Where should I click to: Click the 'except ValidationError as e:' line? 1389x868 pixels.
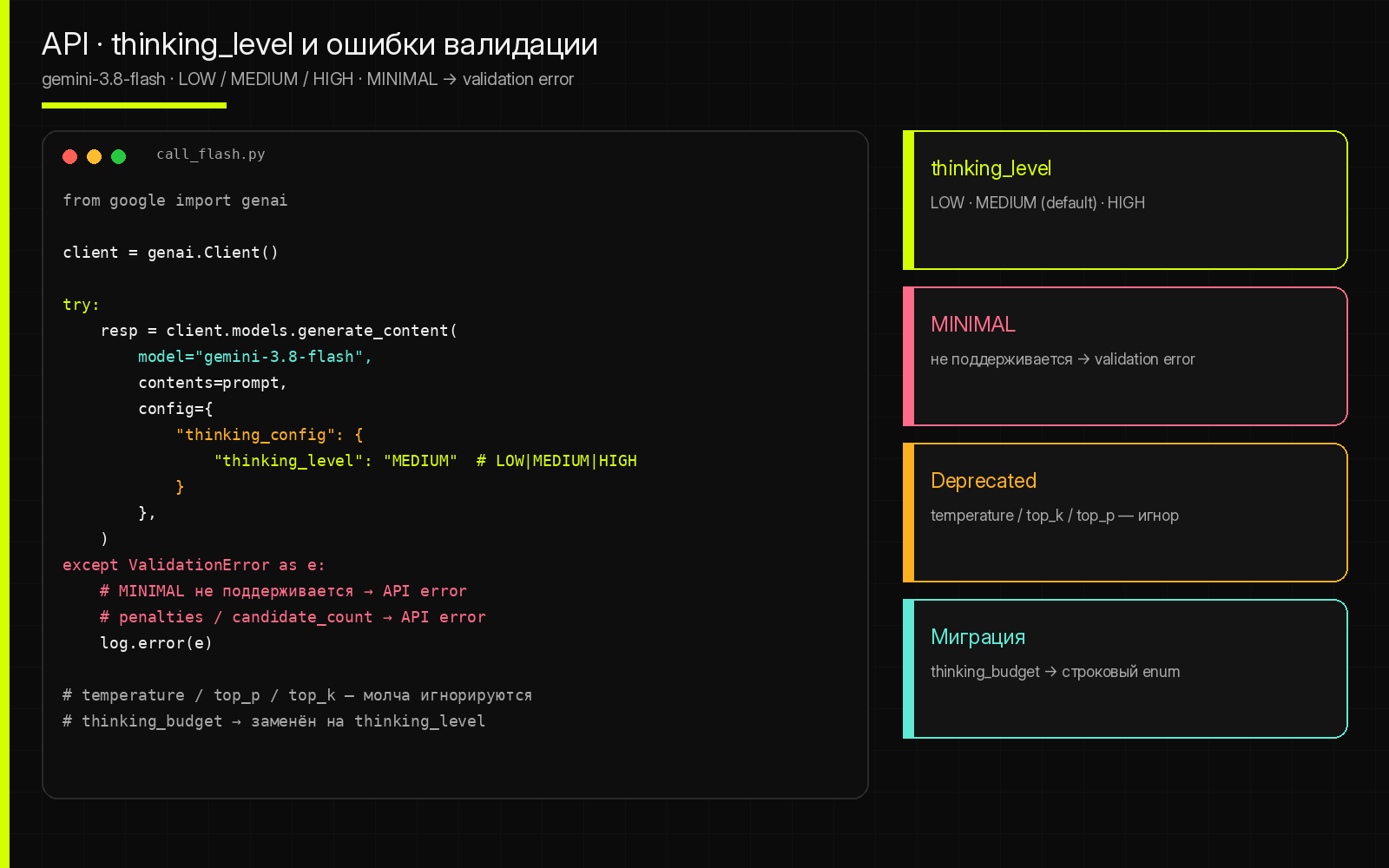(194, 565)
